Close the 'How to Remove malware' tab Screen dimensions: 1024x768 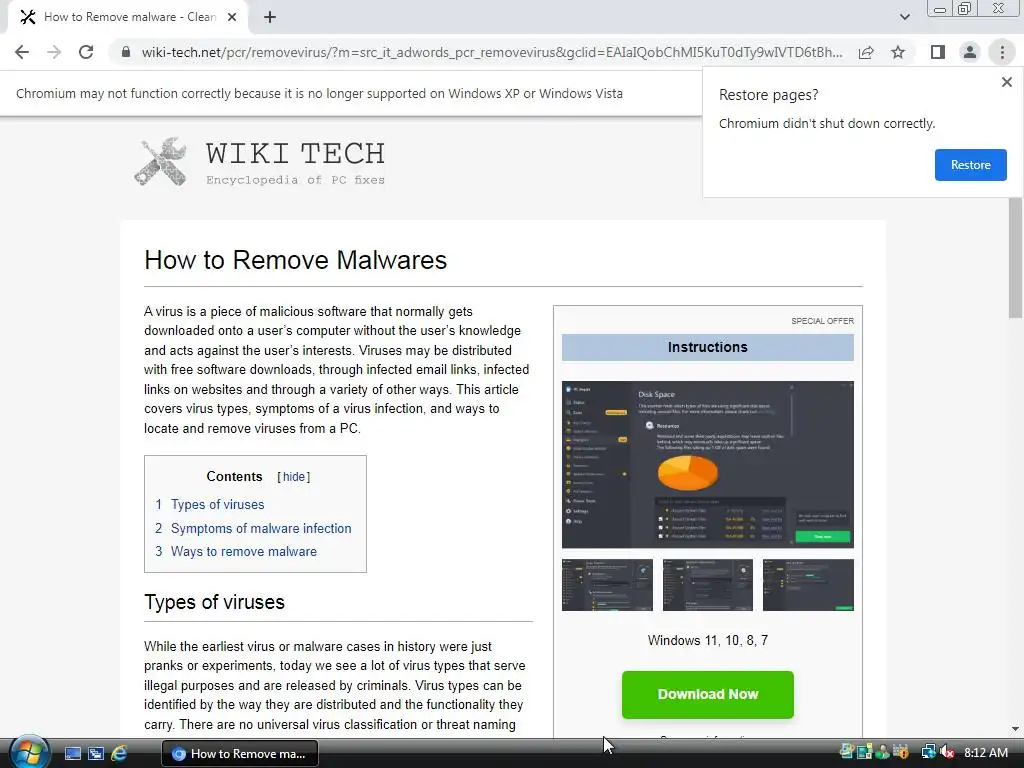pyautogui.click(x=232, y=17)
